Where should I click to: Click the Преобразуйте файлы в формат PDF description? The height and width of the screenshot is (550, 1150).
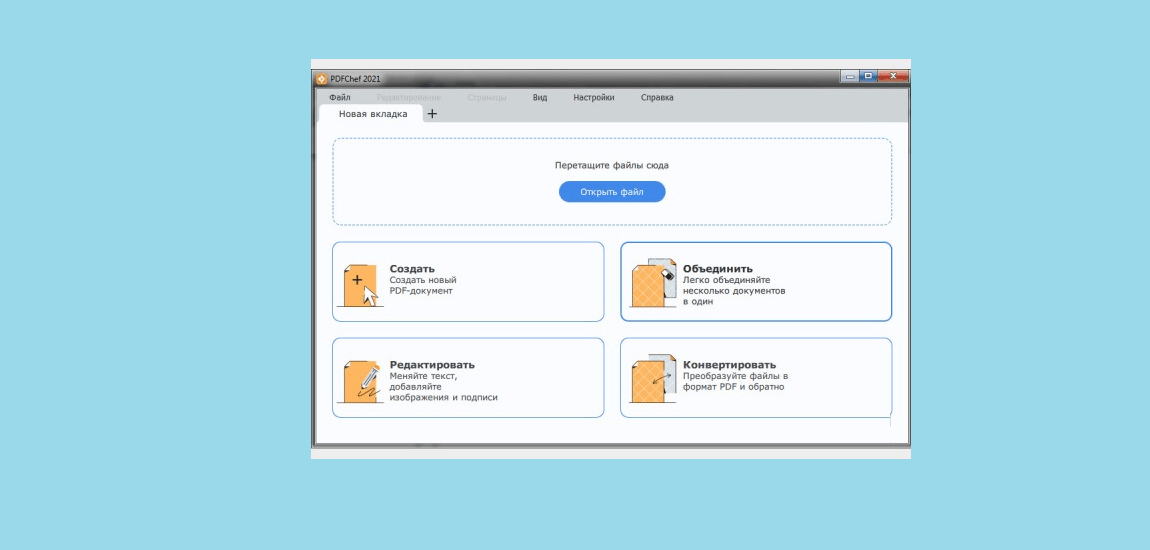(736, 381)
